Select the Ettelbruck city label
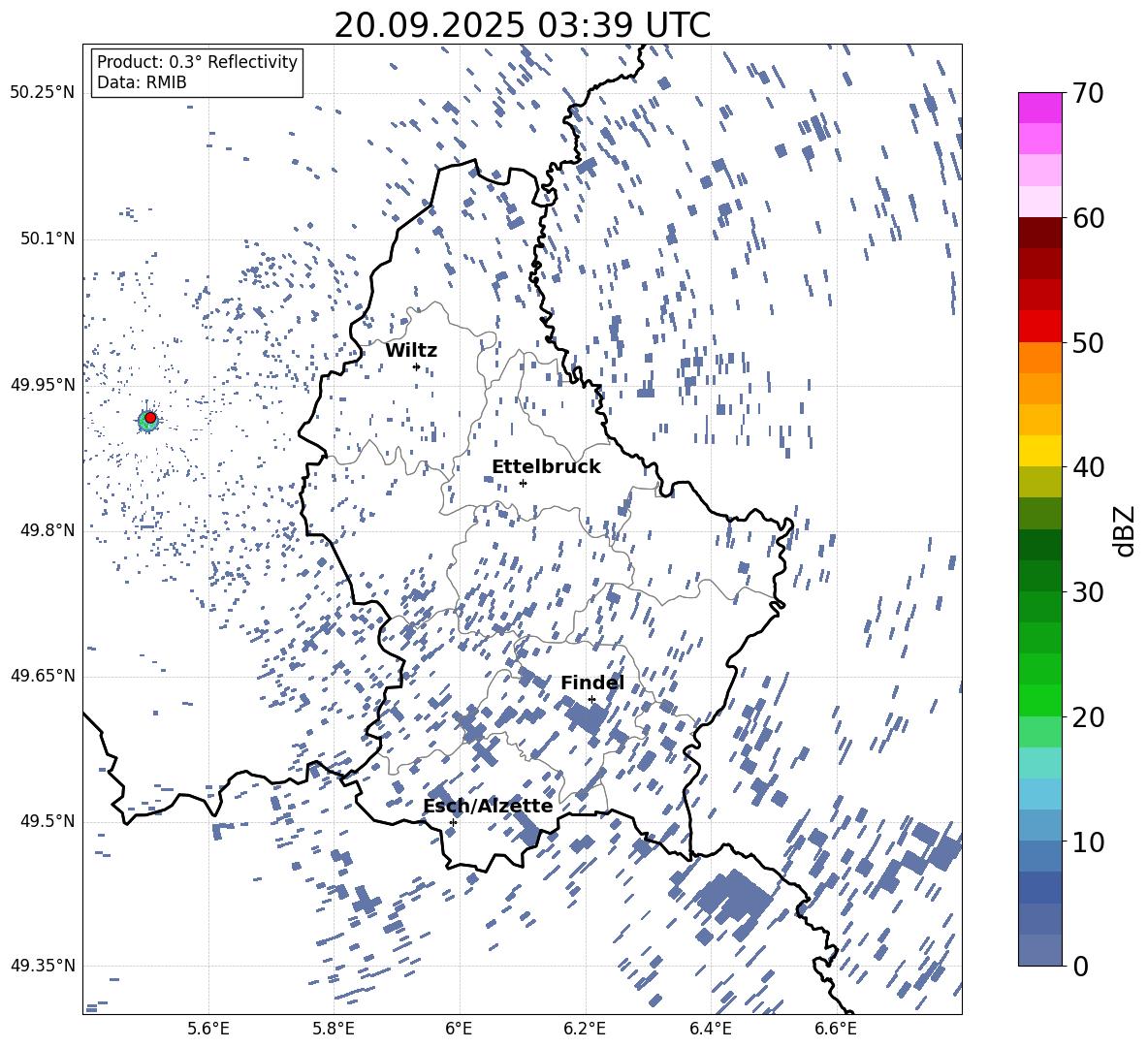The width and height of the screenshot is (1148, 1048). [546, 467]
